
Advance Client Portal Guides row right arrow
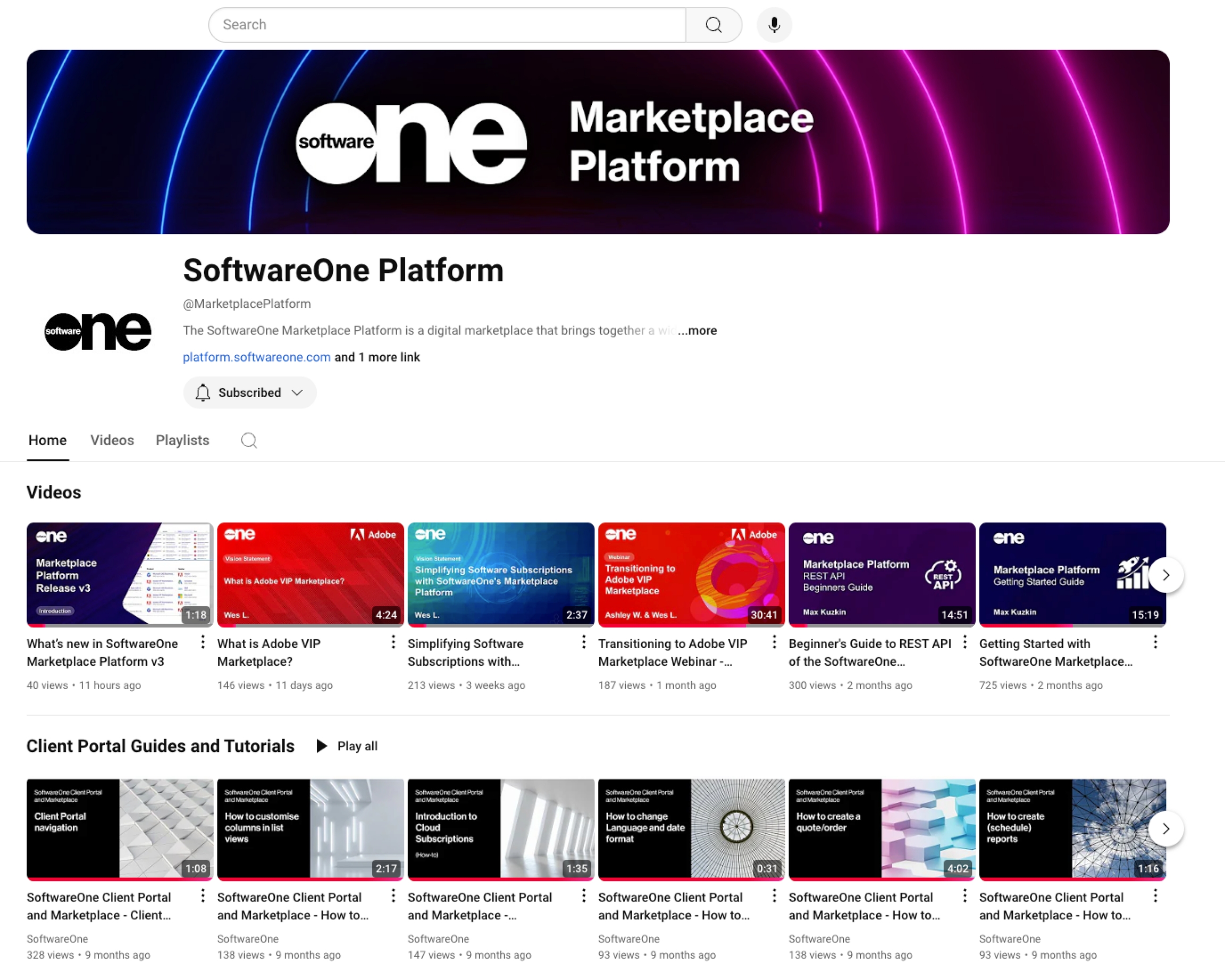(1165, 829)
